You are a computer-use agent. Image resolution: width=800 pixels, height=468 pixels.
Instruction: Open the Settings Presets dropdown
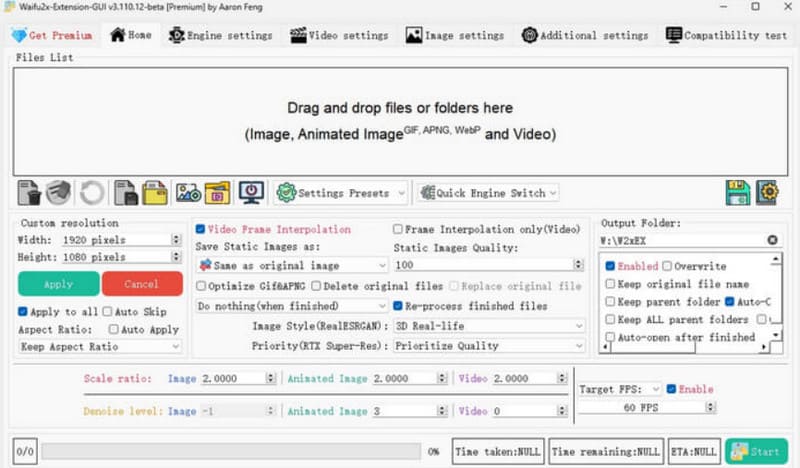tap(342, 193)
